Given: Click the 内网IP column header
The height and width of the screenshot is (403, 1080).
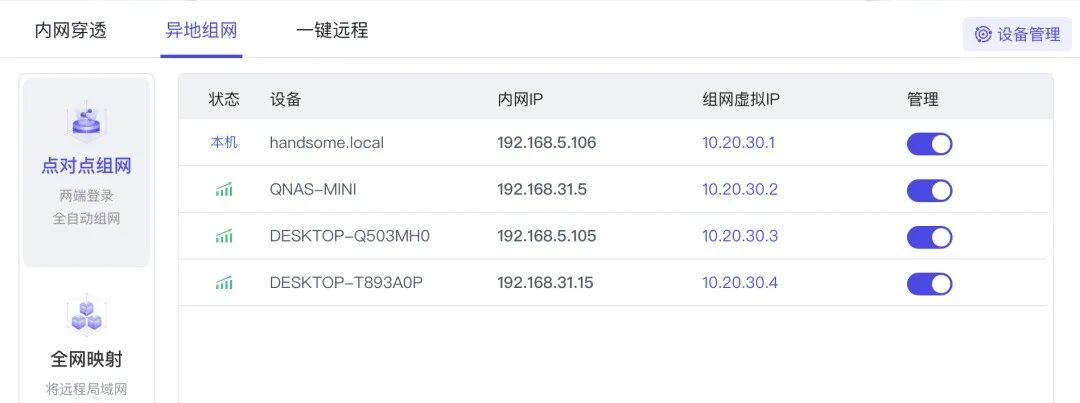Looking at the screenshot, I should (520, 99).
